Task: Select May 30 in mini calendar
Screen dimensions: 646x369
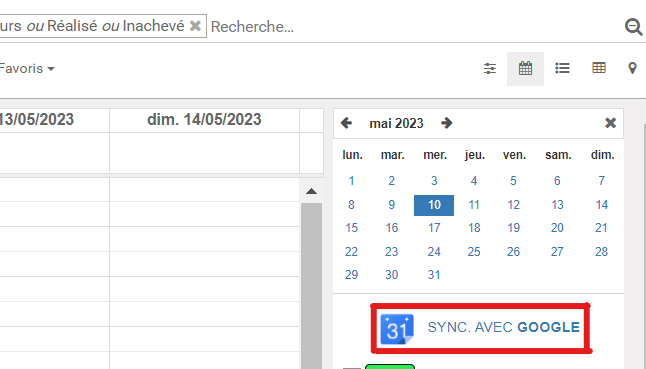Action: pos(391,275)
